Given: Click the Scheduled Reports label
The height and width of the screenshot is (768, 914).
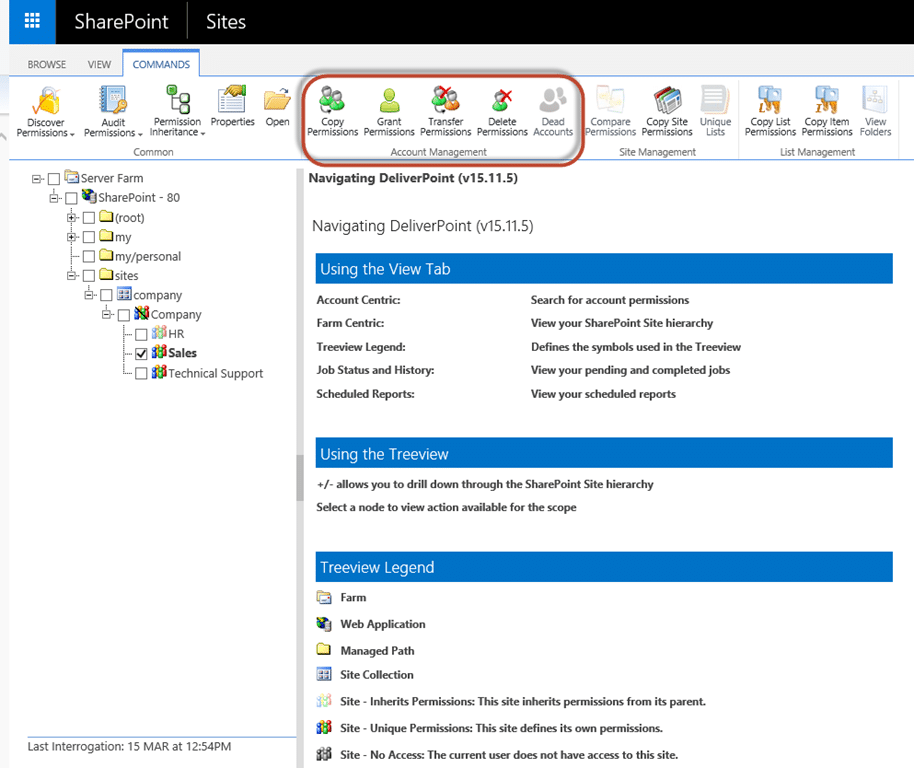Looking at the screenshot, I should click(x=365, y=394).
